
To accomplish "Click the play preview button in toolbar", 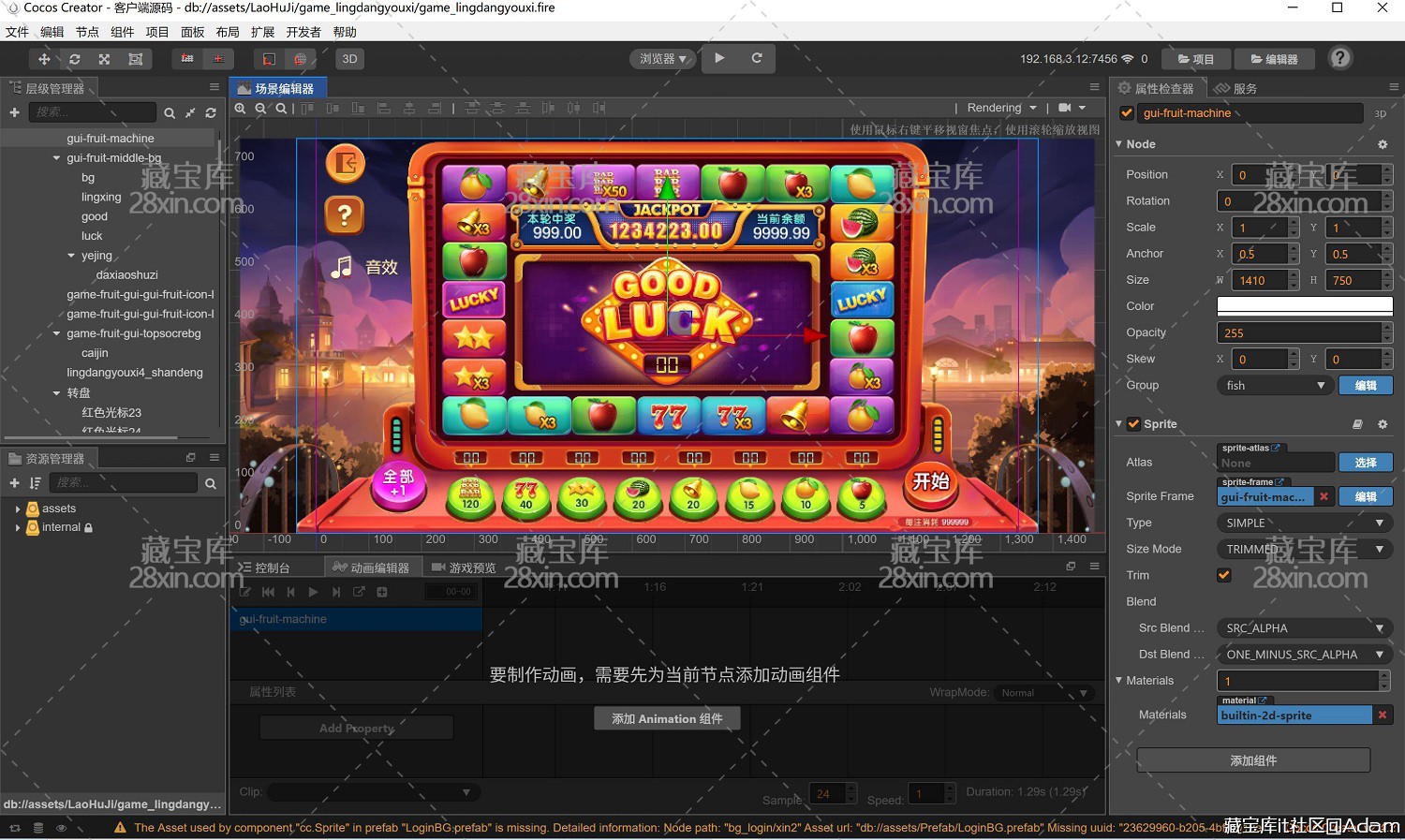I will [x=719, y=58].
